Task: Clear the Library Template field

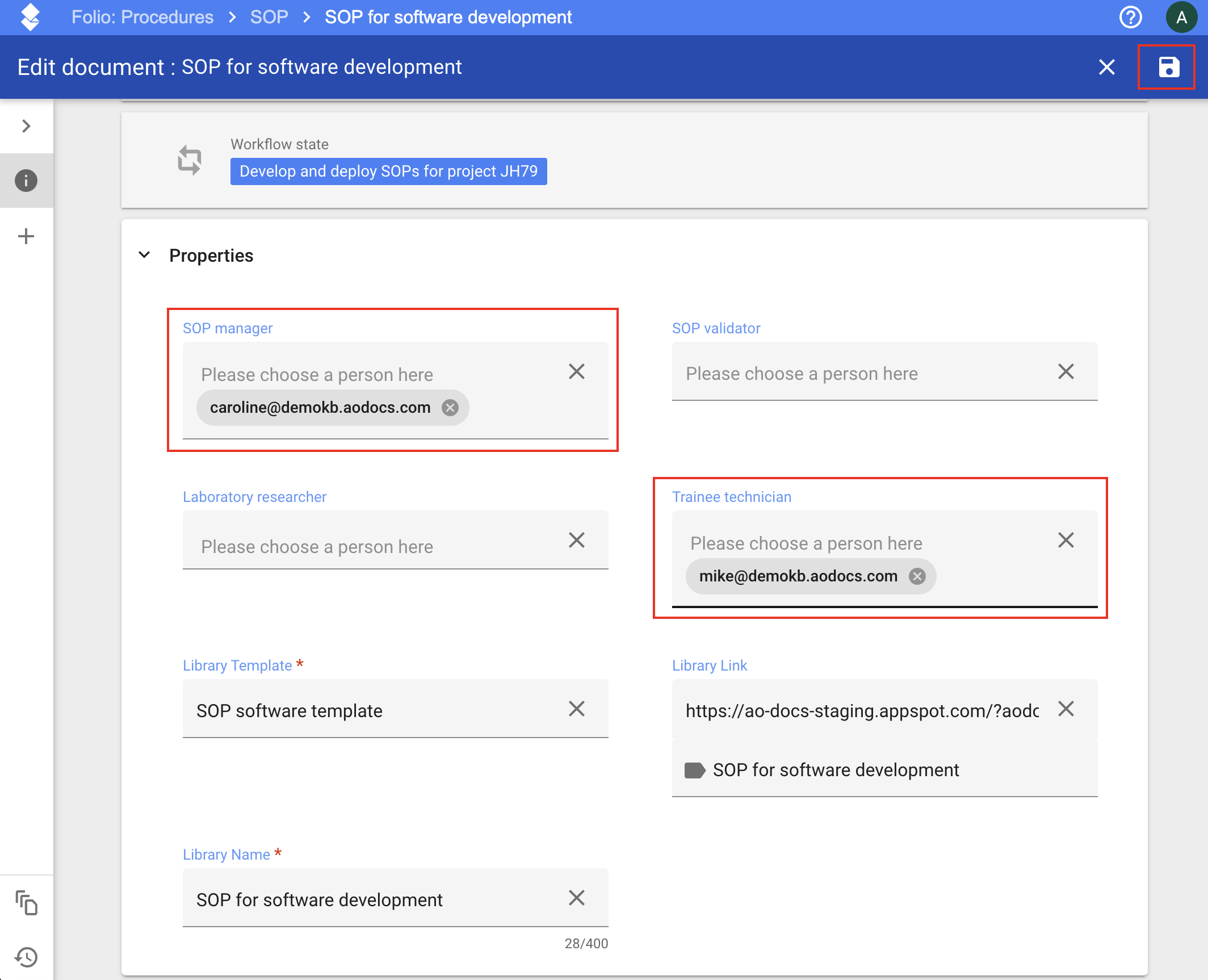Action: pyautogui.click(x=577, y=709)
